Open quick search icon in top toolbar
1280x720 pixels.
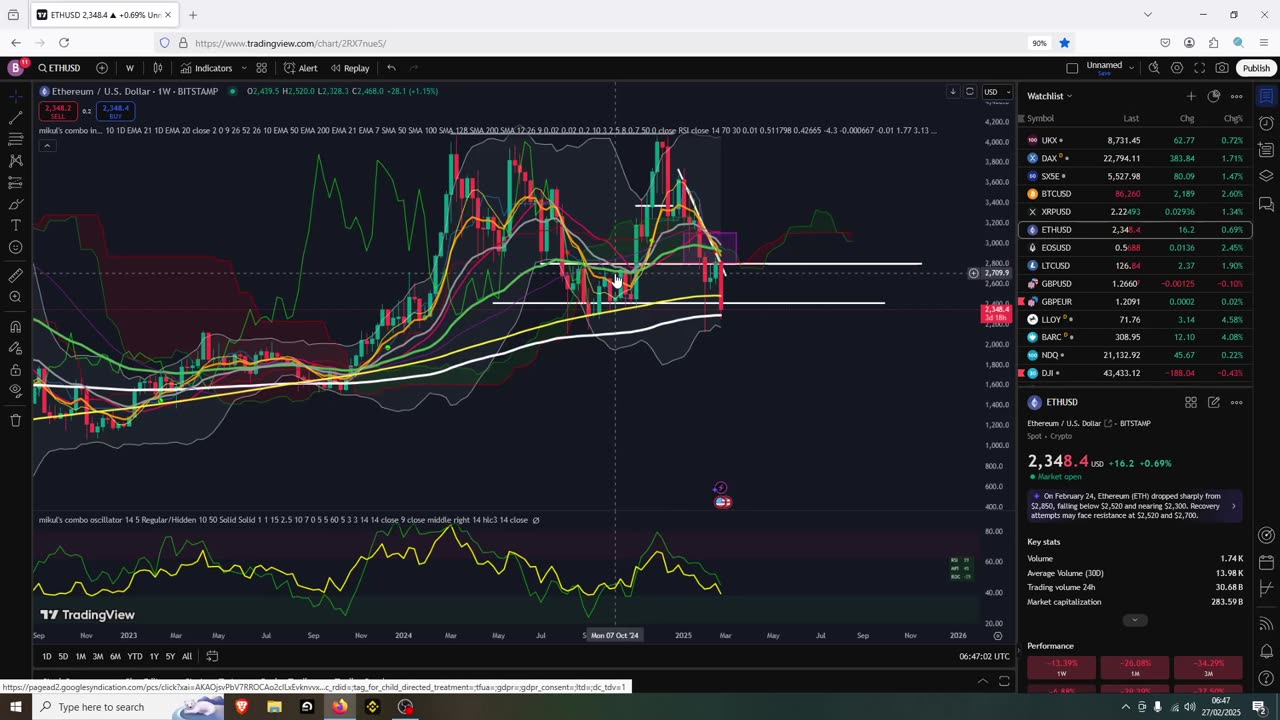pos(1154,68)
